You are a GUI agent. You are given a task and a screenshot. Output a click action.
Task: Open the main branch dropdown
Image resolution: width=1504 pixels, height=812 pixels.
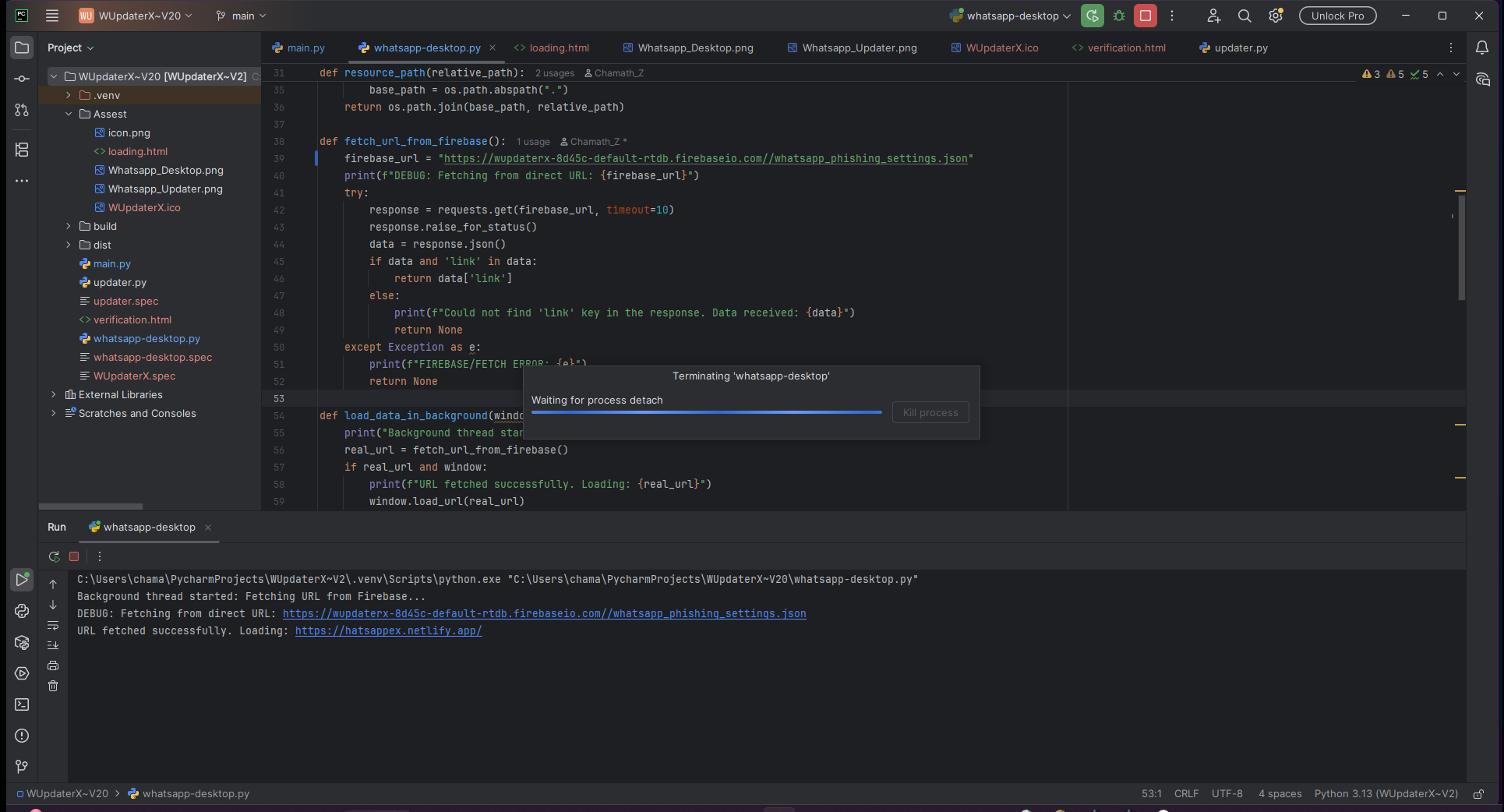point(241,16)
